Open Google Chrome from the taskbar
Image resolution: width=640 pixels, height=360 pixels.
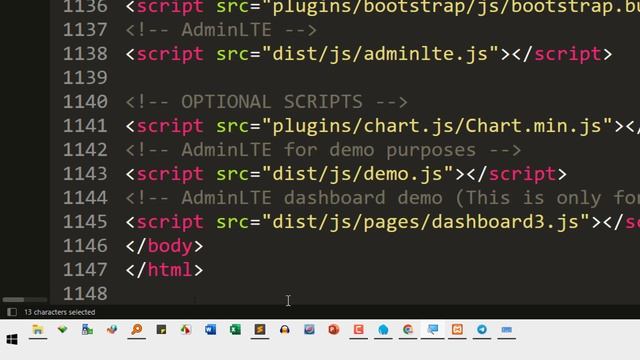(x=408, y=330)
